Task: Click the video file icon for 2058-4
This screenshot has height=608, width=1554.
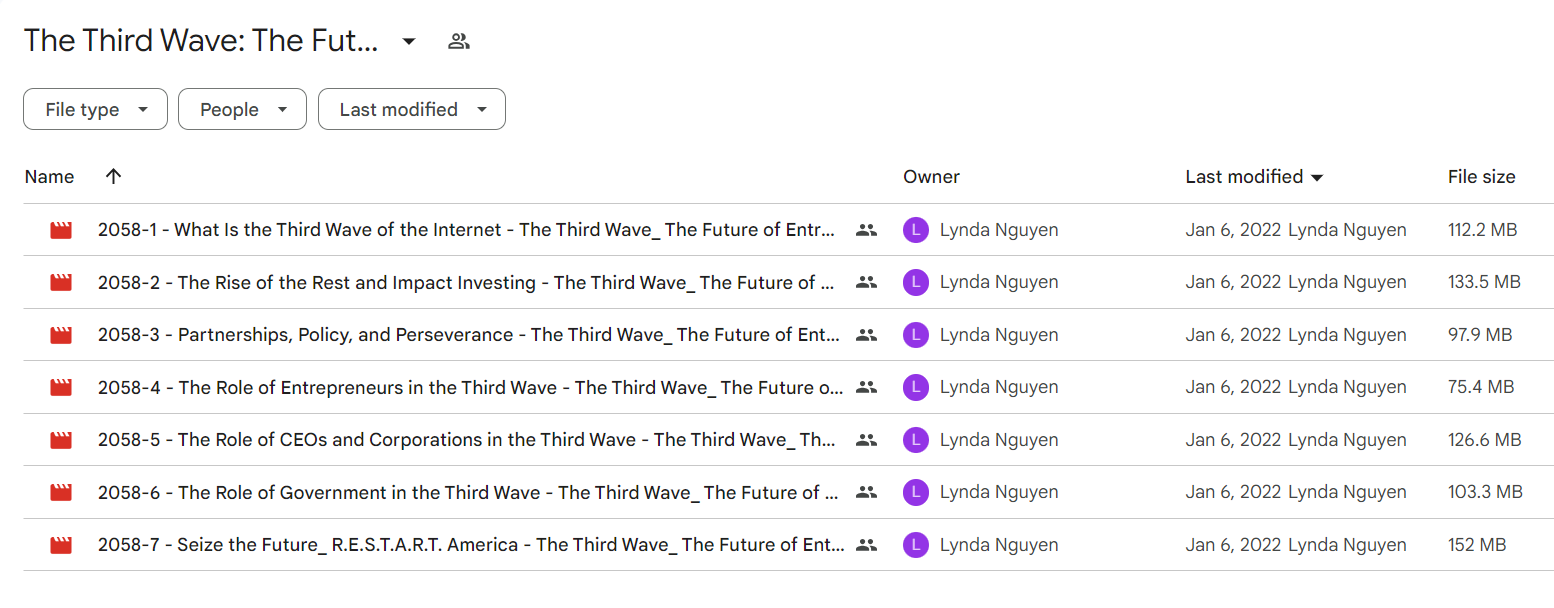Action: [61, 387]
